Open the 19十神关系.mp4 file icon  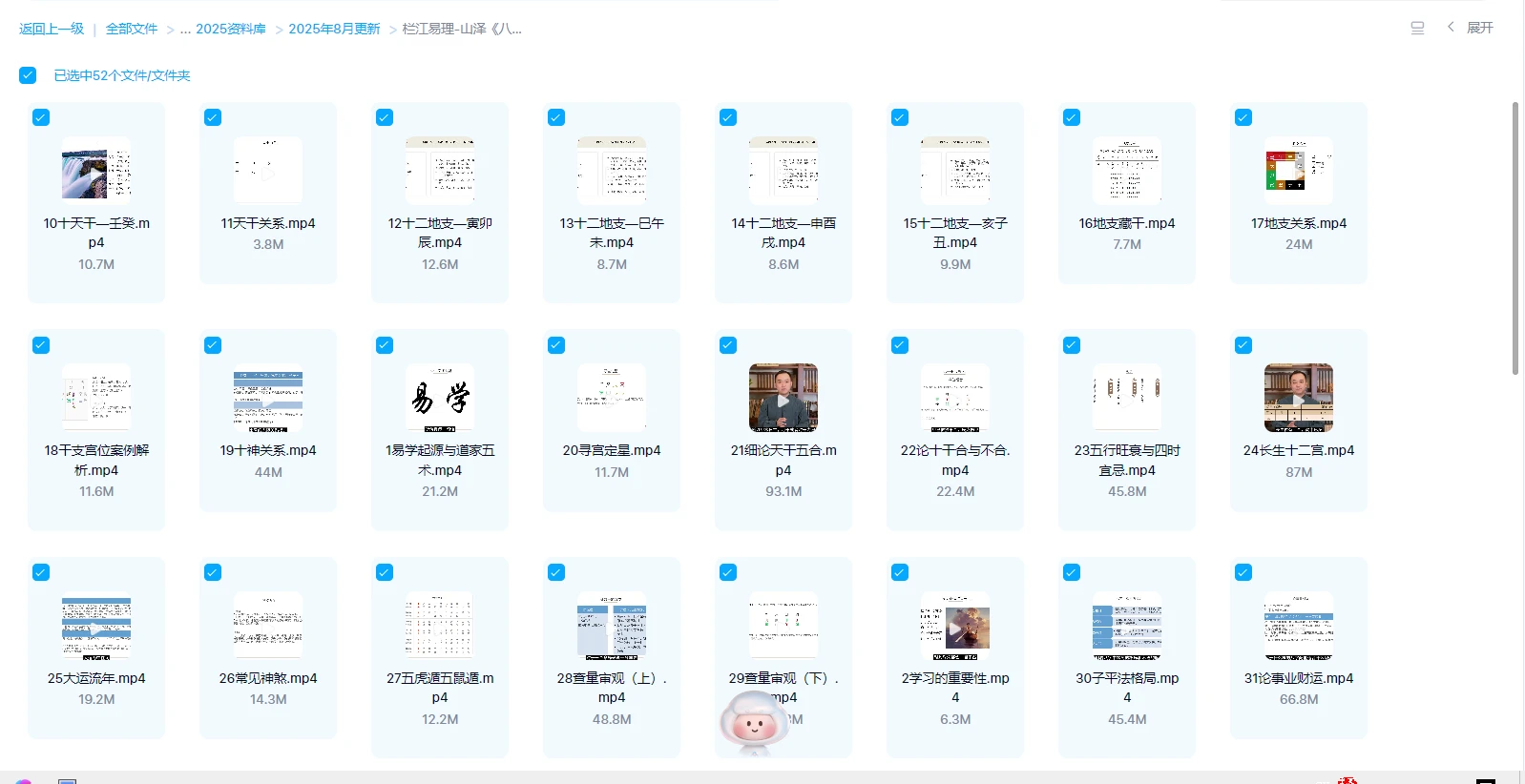tap(268, 398)
